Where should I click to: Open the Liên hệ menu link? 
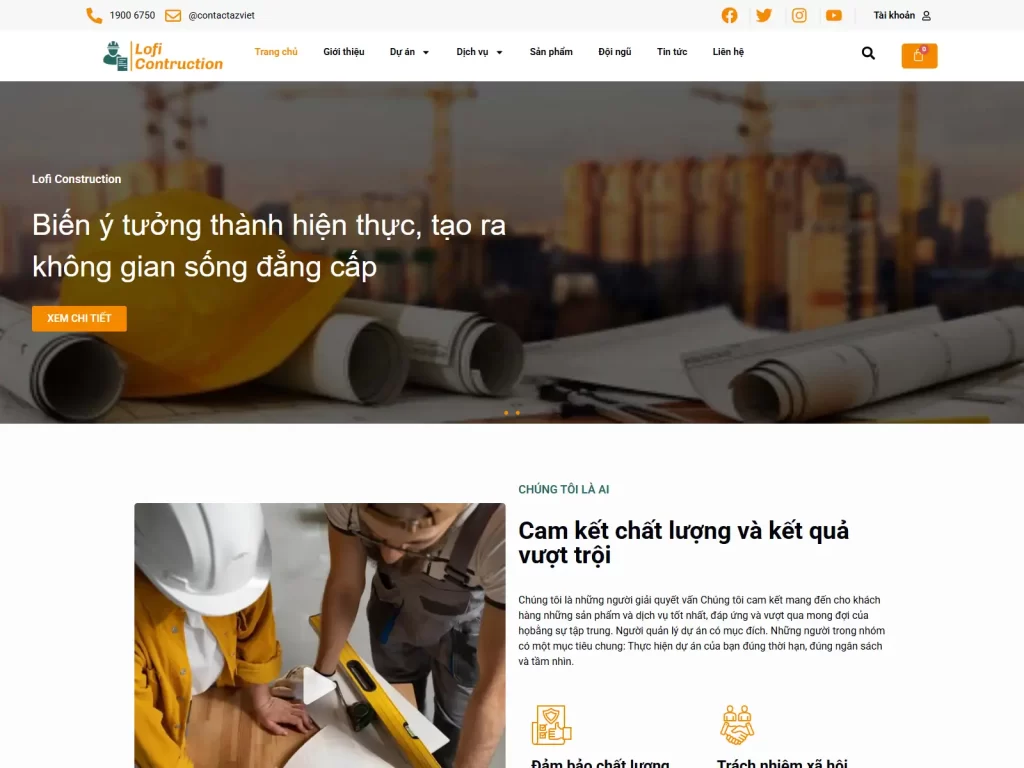(x=728, y=52)
